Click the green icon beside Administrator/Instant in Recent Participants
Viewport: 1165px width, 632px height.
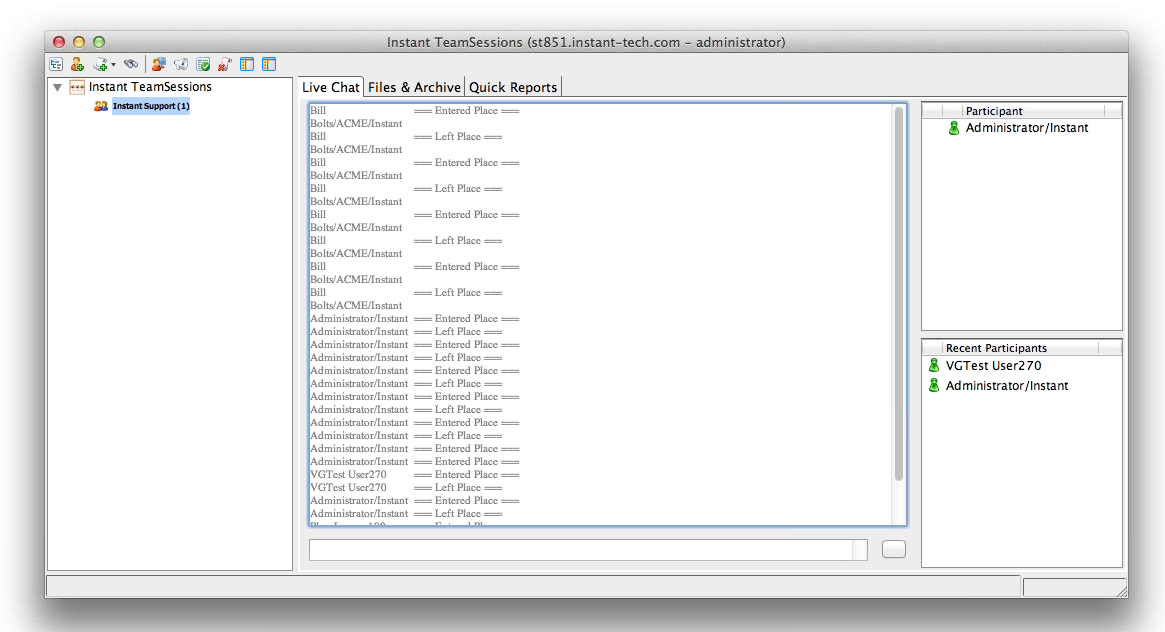(x=934, y=385)
